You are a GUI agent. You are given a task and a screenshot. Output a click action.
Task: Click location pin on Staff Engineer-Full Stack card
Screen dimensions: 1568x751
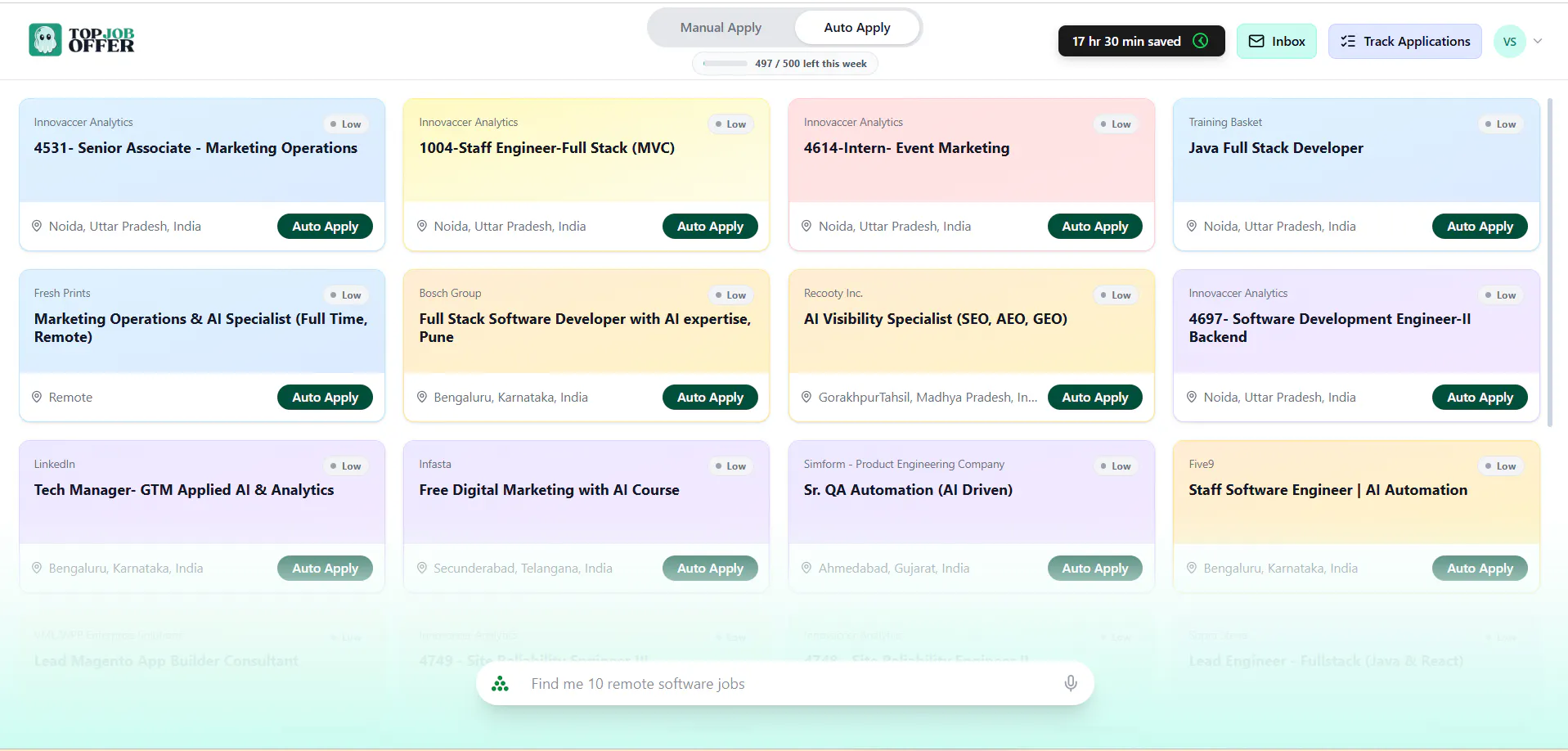pos(422,226)
